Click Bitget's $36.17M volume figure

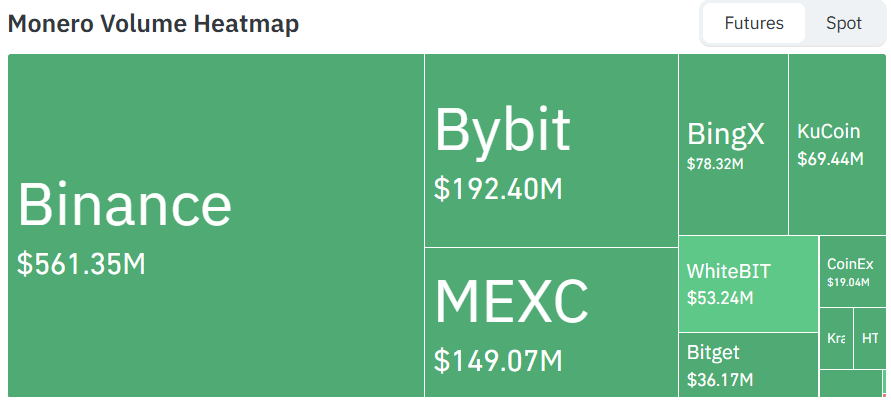coord(720,379)
